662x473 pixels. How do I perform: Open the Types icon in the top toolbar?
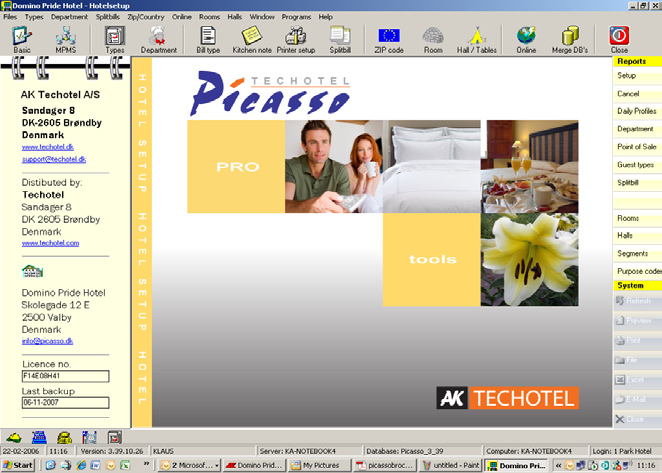(114, 39)
